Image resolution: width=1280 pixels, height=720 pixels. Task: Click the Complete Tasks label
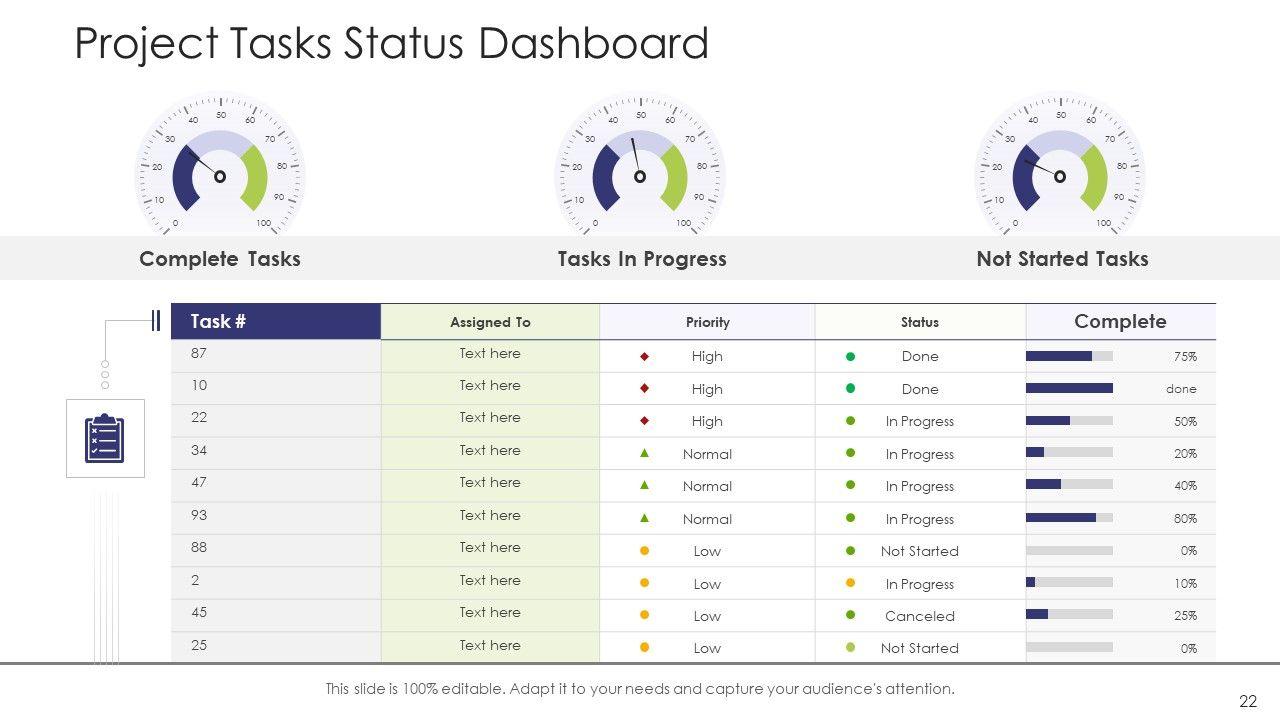(220, 259)
